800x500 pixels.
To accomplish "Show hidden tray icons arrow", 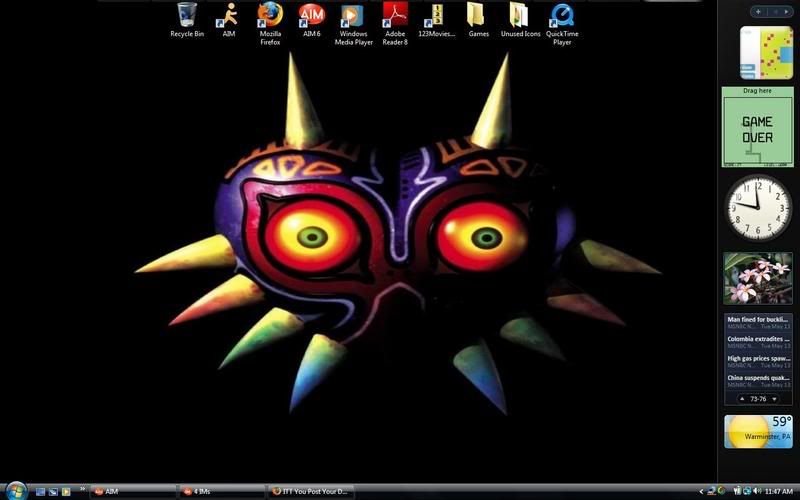I will point(701,492).
